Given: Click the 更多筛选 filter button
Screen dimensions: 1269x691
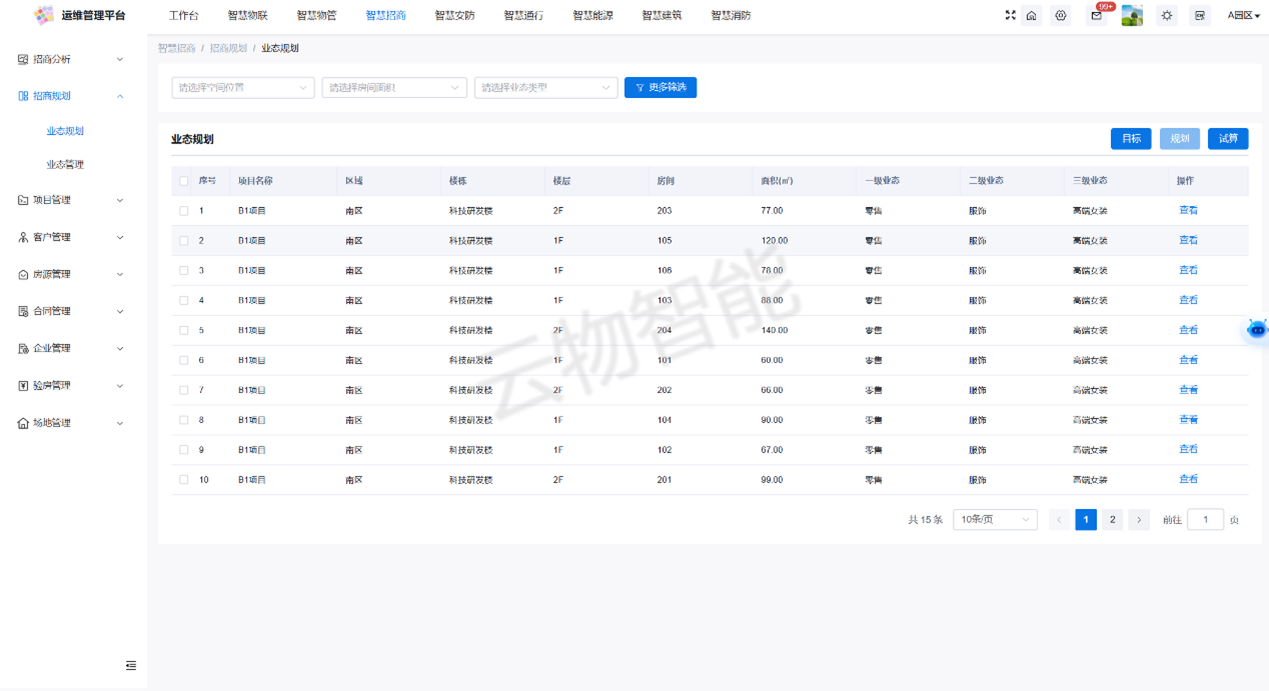Looking at the screenshot, I should click(x=661, y=88).
